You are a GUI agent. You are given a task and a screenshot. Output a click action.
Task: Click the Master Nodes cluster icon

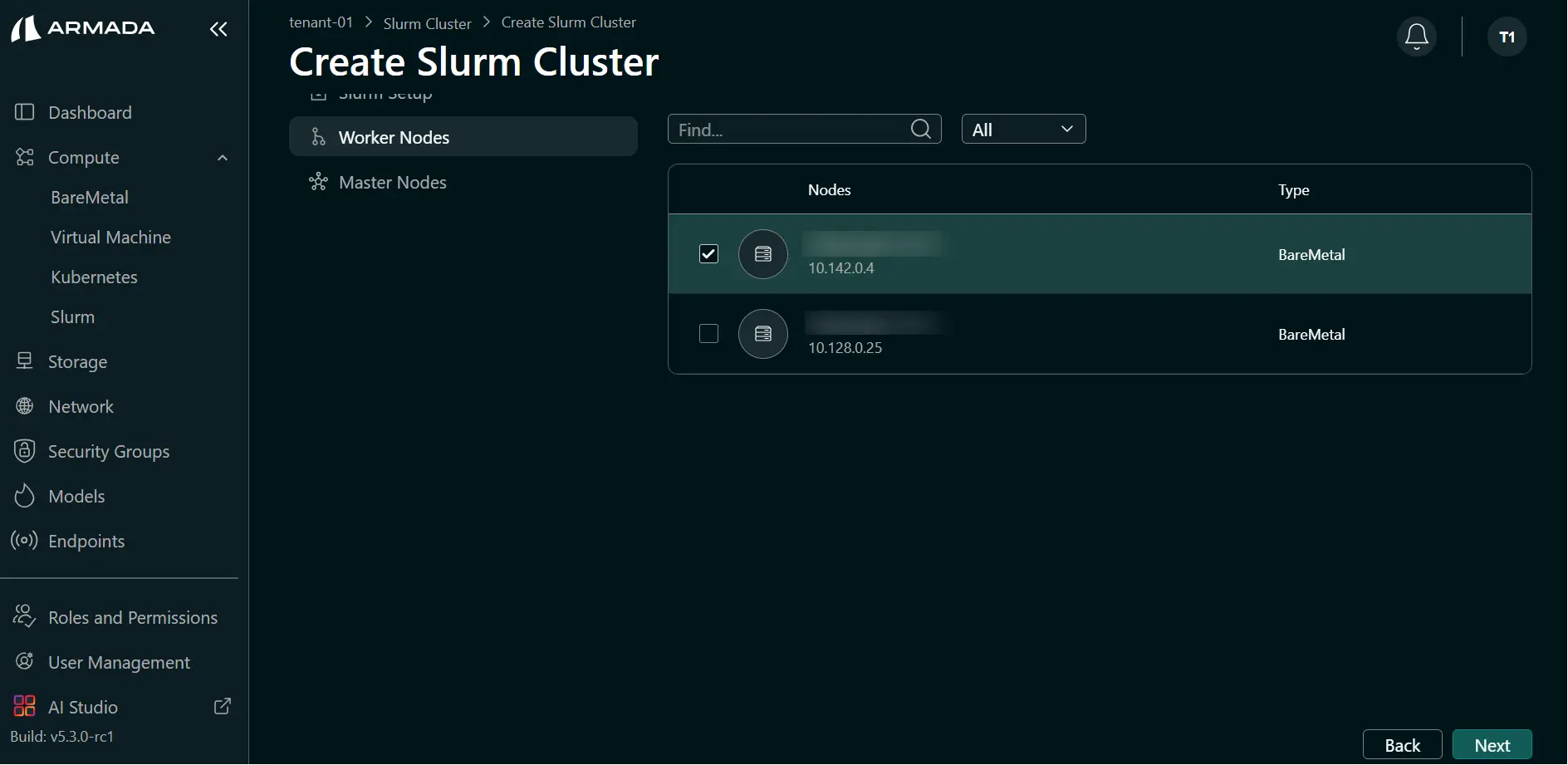click(317, 182)
